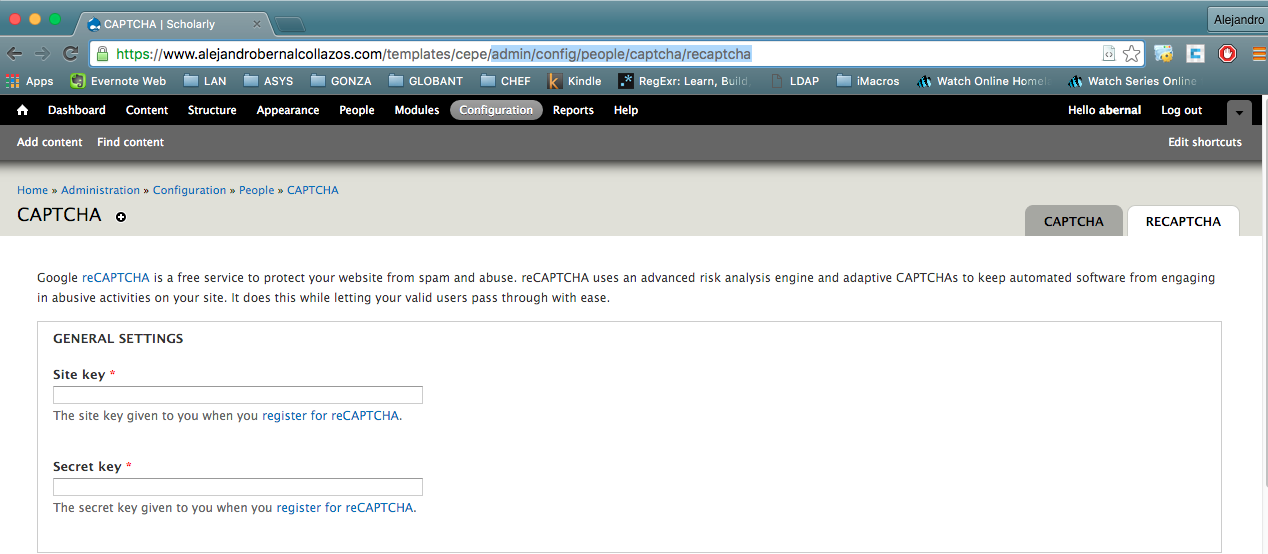Click the green padlock security icon
This screenshot has height=554, width=1268.
(102, 54)
